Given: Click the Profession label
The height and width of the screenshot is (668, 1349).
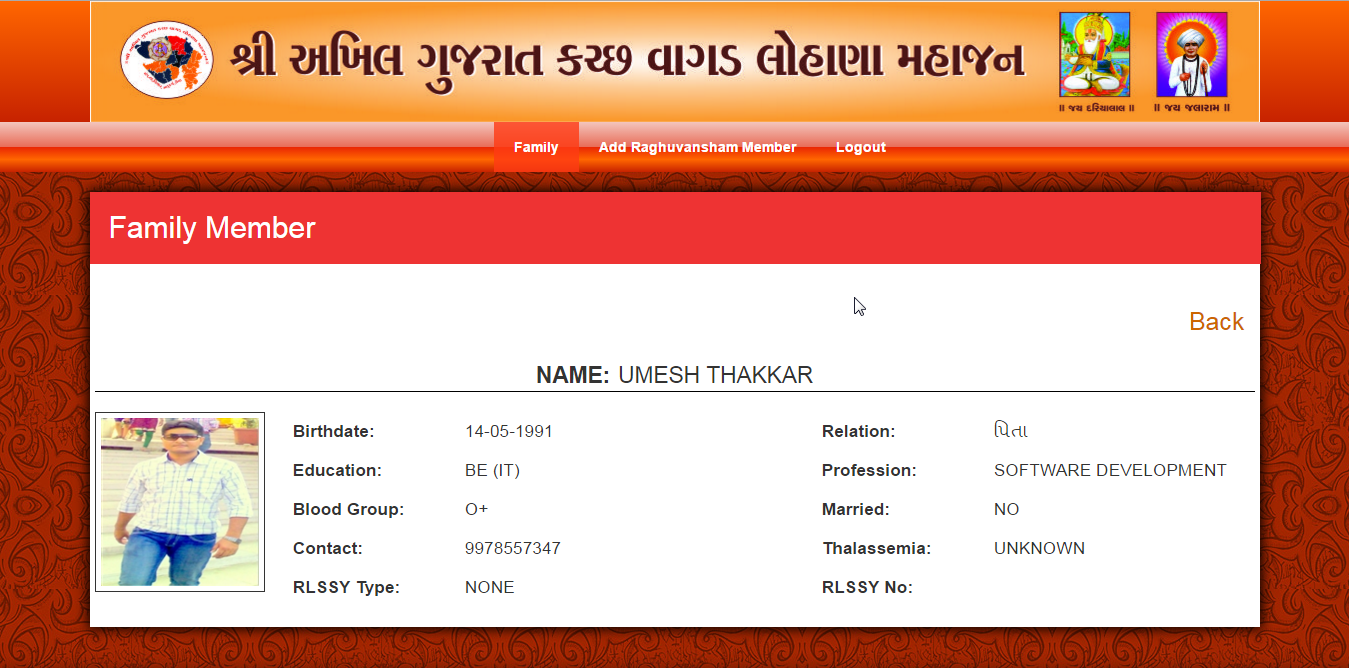Looking at the screenshot, I should [869, 471].
